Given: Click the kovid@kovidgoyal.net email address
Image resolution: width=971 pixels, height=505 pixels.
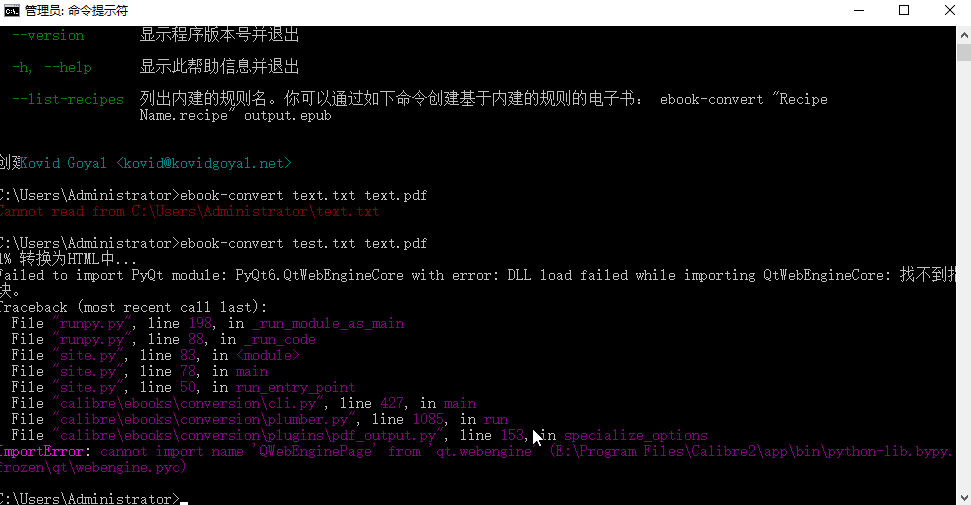Looking at the screenshot, I should click(203, 163).
